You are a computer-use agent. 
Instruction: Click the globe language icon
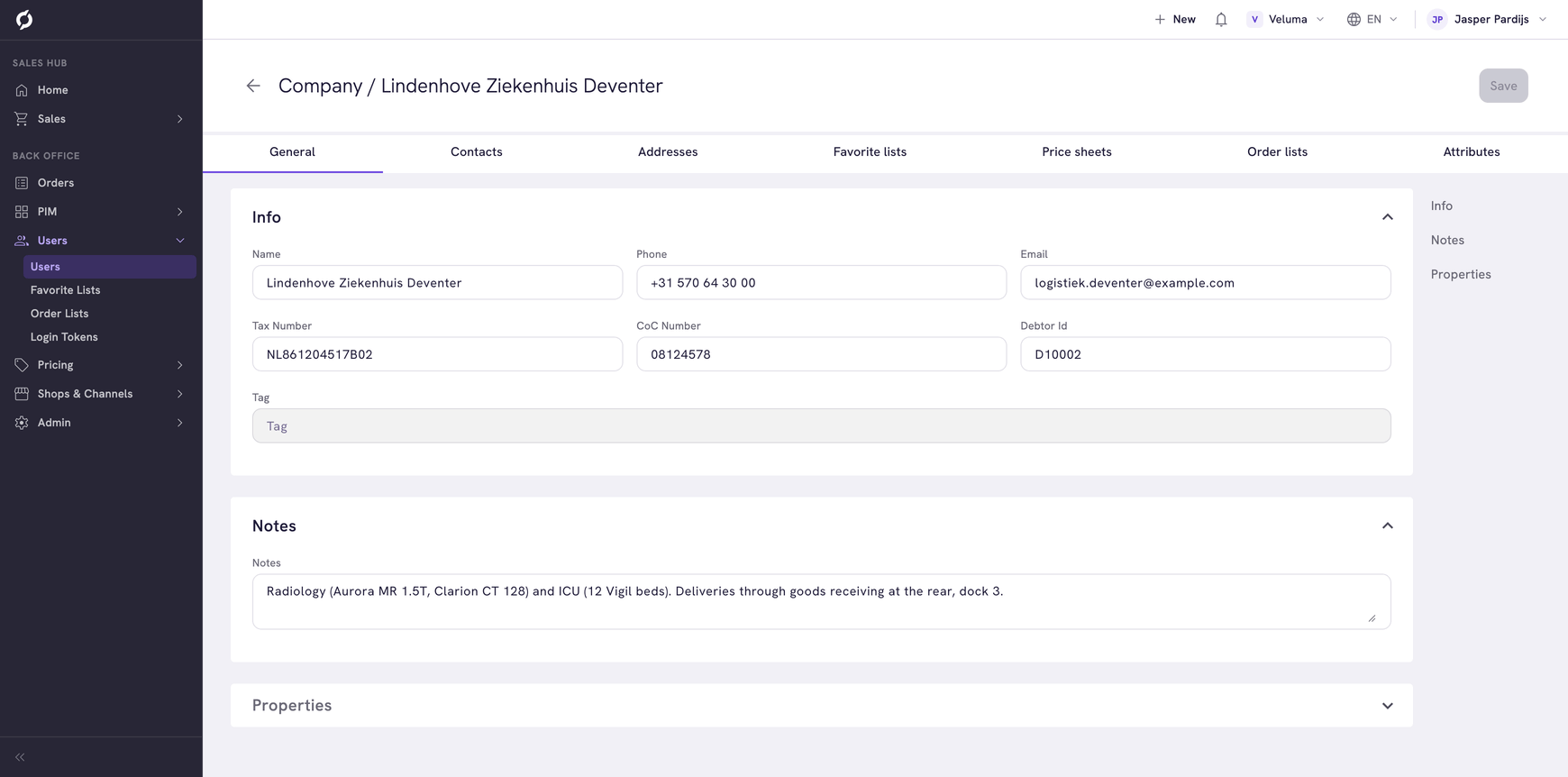click(x=1354, y=19)
